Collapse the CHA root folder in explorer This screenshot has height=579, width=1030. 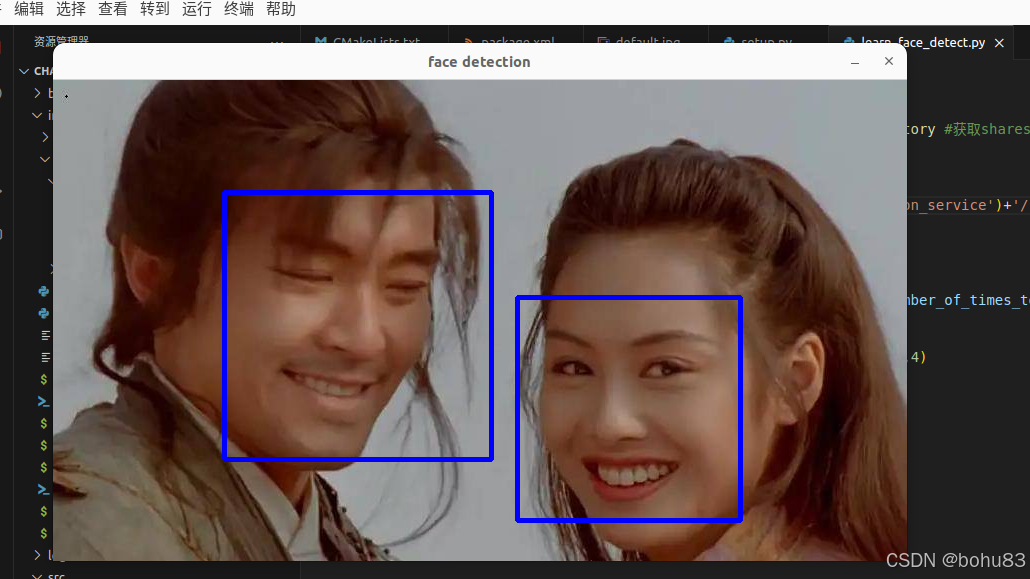tap(24, 71)
